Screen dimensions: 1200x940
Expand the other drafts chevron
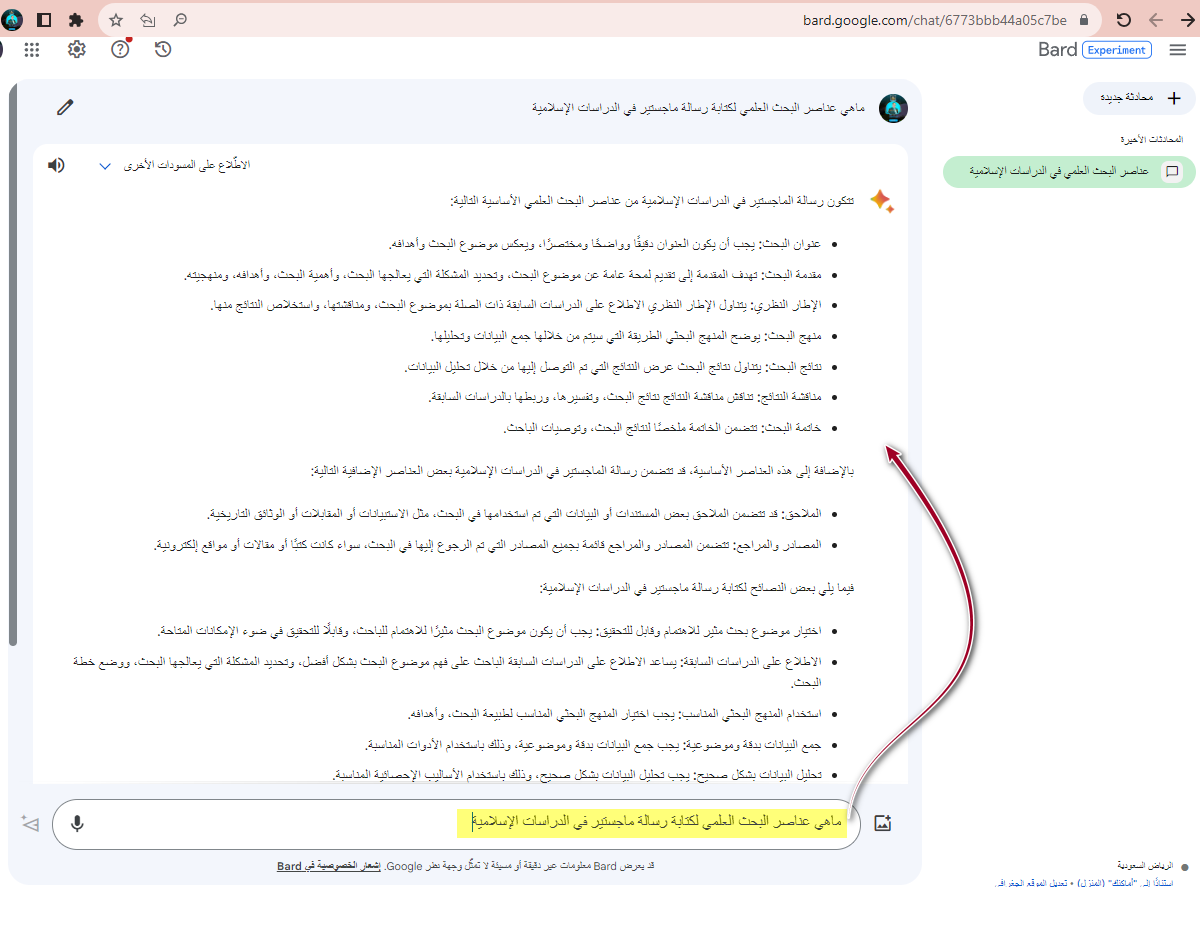pos(105,166)
